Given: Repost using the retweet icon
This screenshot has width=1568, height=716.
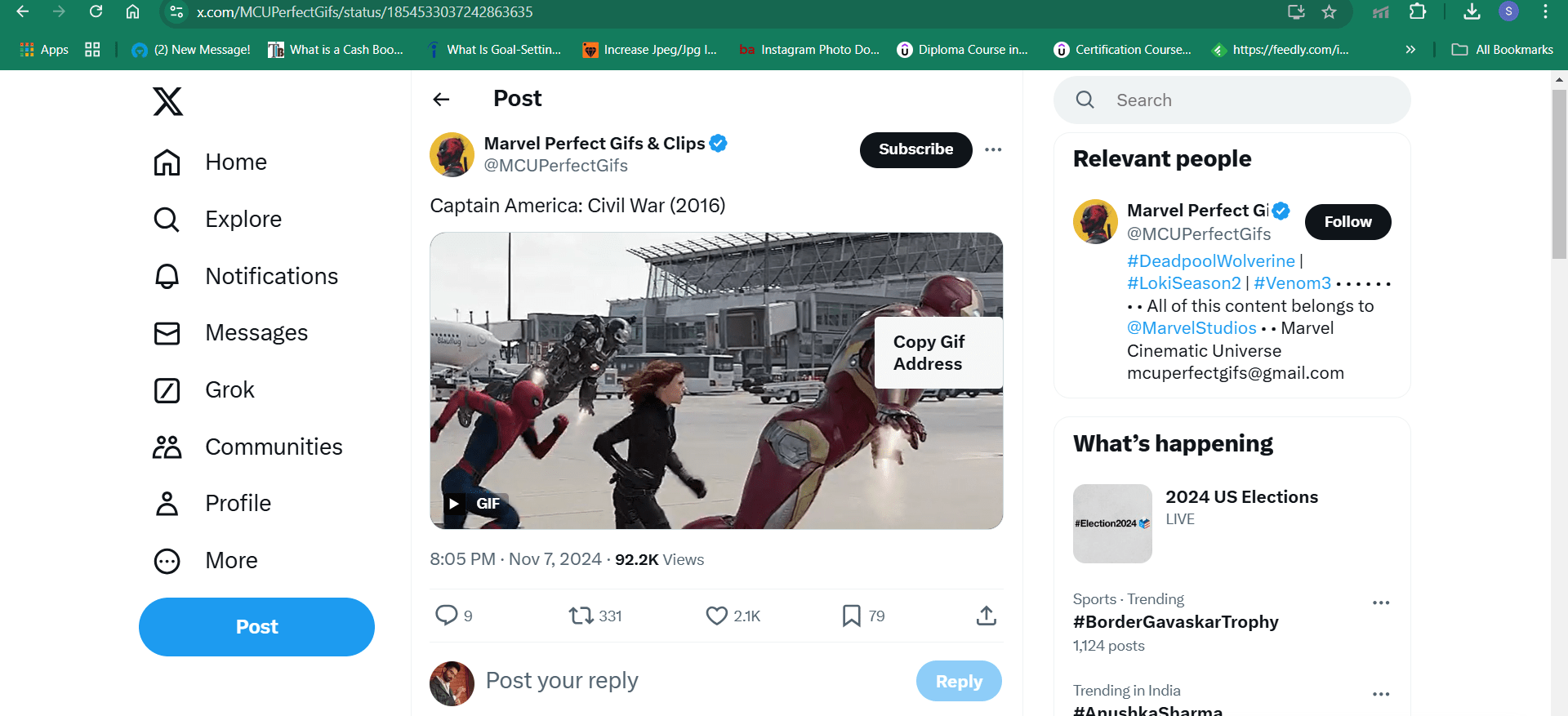Looking at the screenshot, I should [x=581, y=616].
